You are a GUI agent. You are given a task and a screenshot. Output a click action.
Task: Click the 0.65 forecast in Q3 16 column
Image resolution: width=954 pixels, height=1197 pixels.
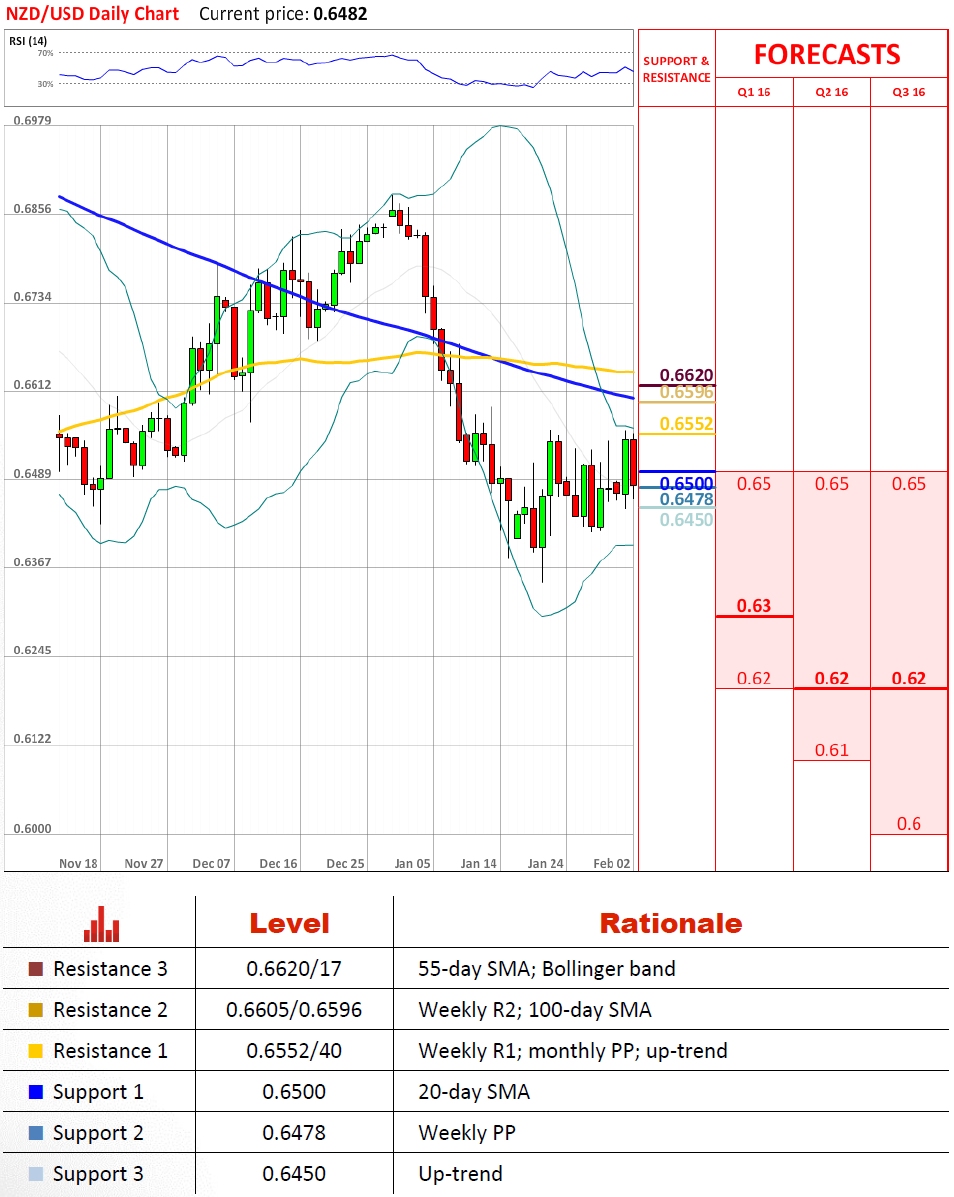click(x=909, y=484)
